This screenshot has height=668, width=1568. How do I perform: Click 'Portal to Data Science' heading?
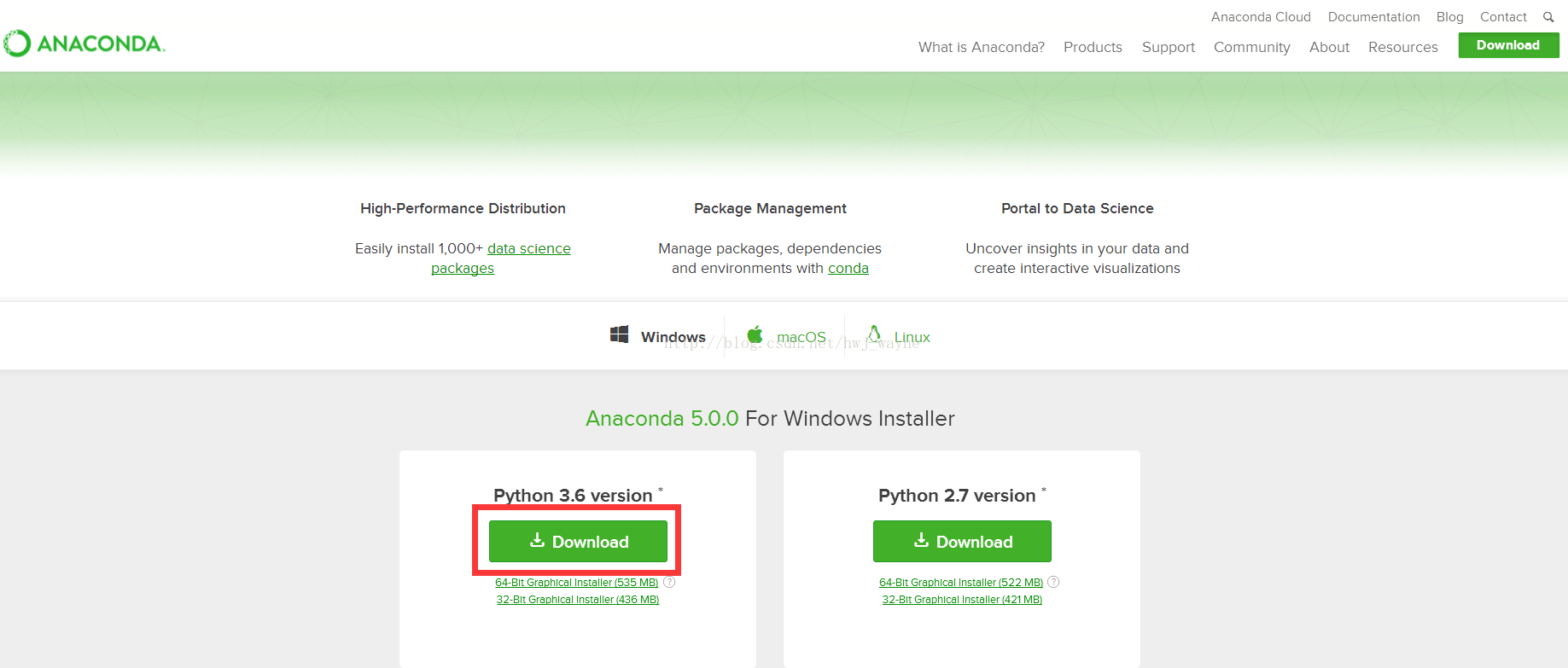(1077, 209)
